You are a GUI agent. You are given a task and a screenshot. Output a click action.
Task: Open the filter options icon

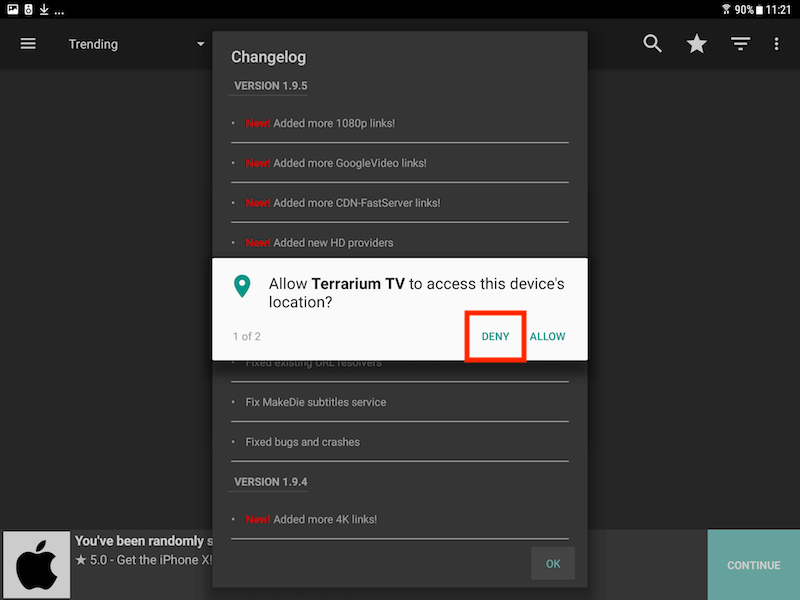[740, 44]
